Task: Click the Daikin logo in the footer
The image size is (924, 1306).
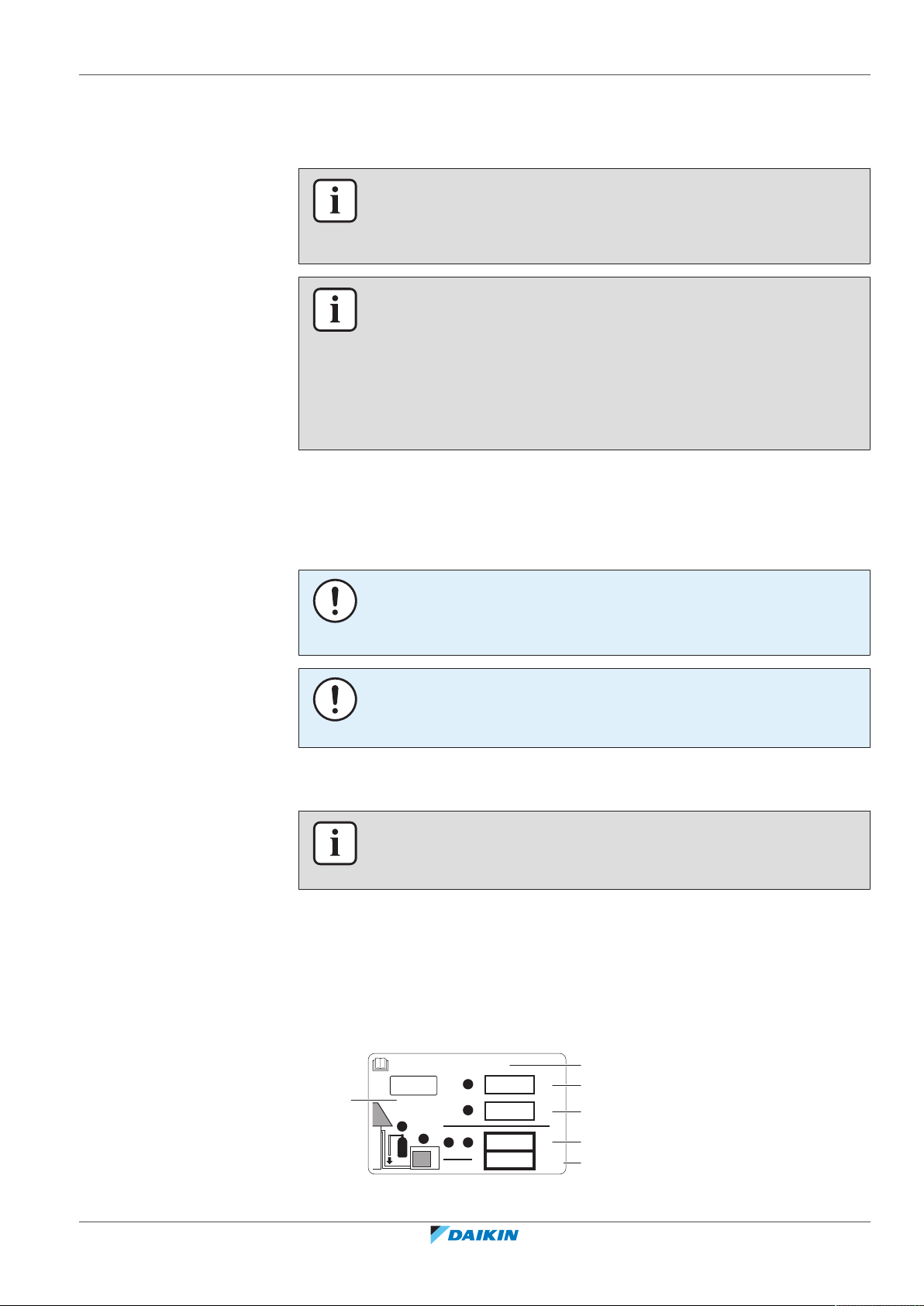Action: [x=474, y=1235]
